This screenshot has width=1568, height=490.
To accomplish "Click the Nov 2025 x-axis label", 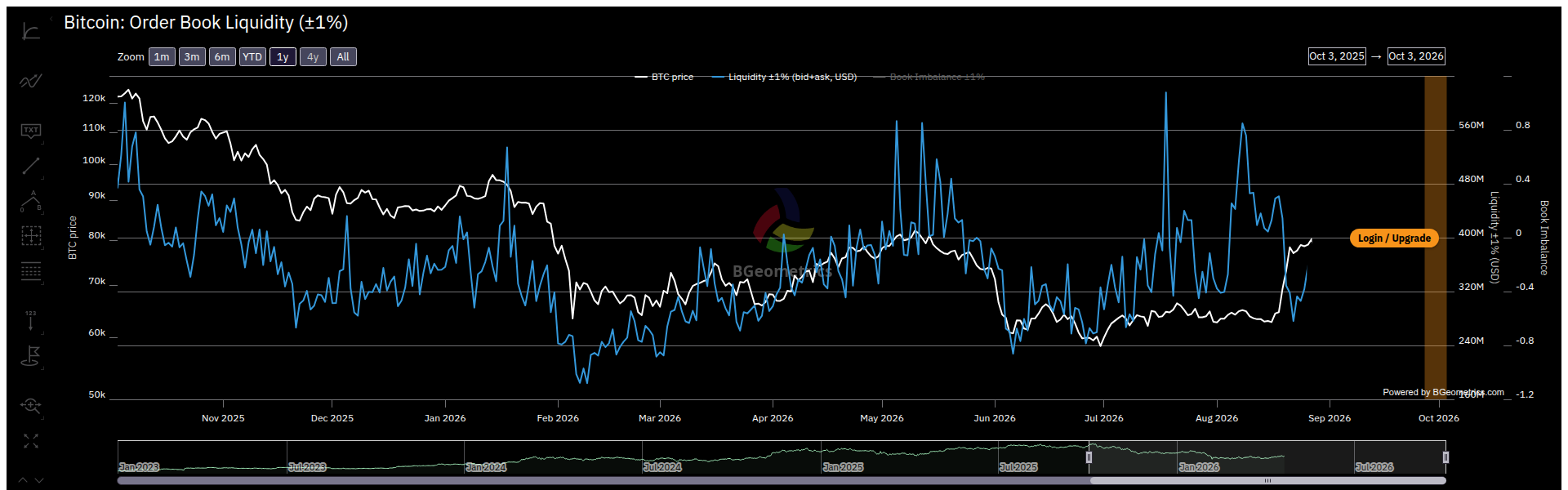I will [x=223, y=418].
